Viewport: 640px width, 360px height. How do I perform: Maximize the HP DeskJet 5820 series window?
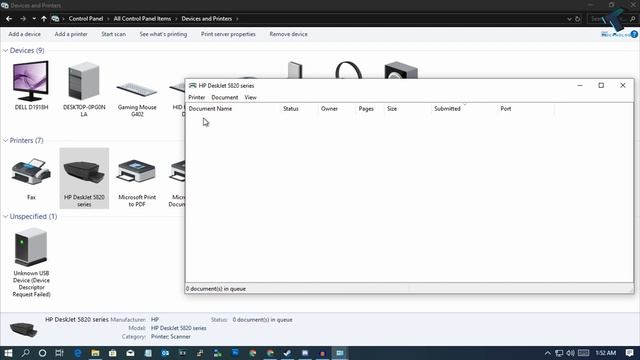(x=601, y=85)
